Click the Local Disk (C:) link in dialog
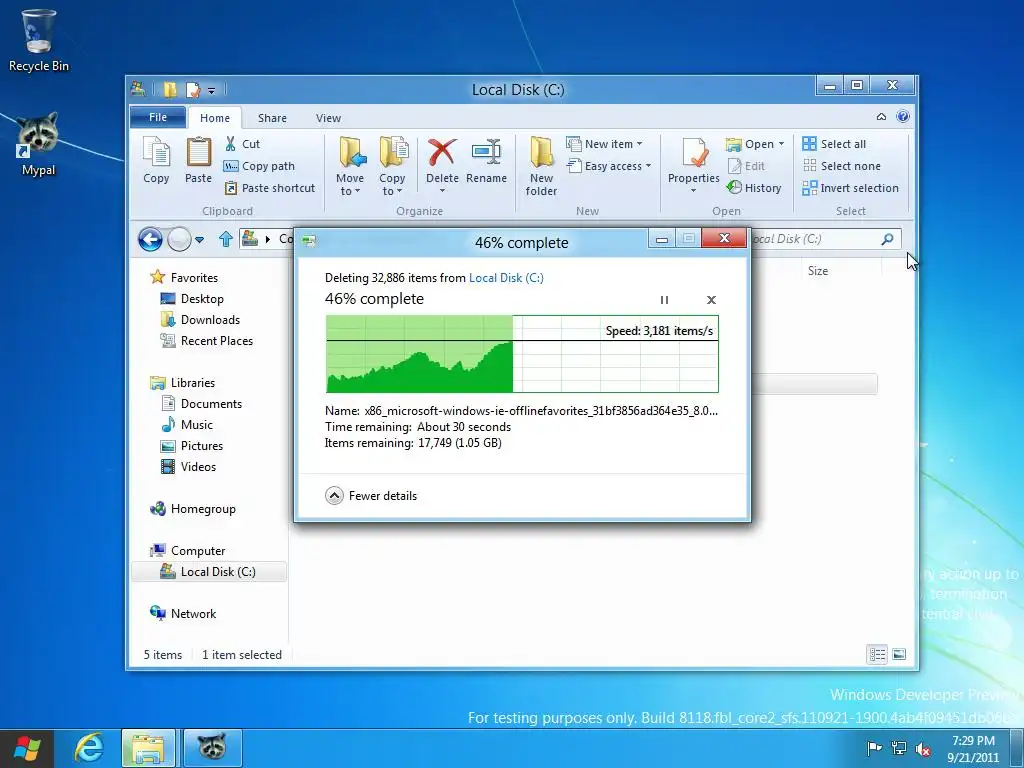 506,278
